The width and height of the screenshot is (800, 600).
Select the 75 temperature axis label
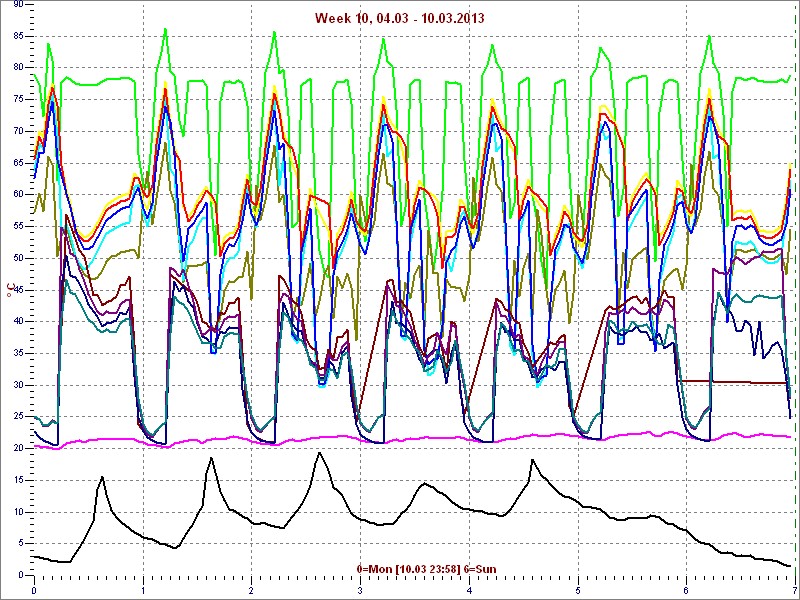tap(18, 99)
